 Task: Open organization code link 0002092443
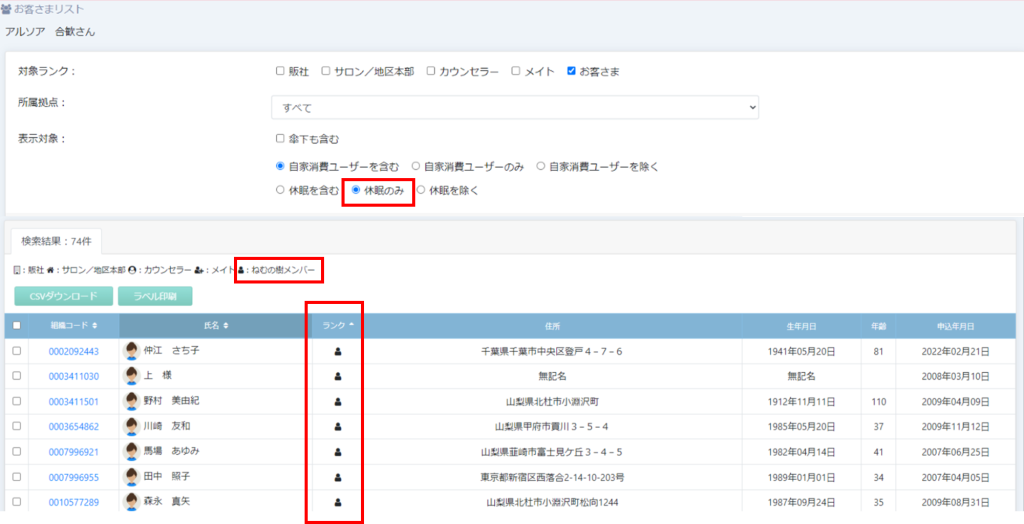click(73, 351)
